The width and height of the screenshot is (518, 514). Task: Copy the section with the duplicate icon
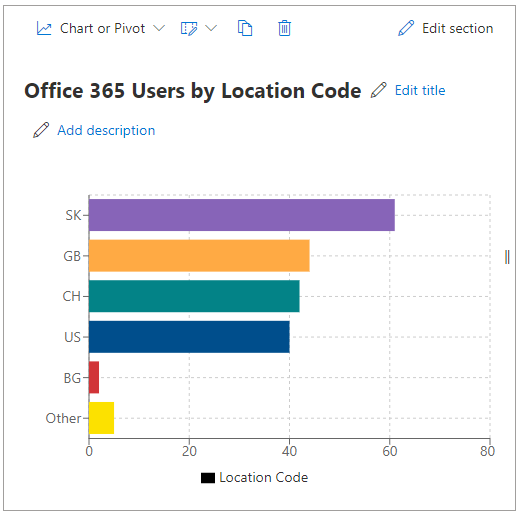[245, 28]
